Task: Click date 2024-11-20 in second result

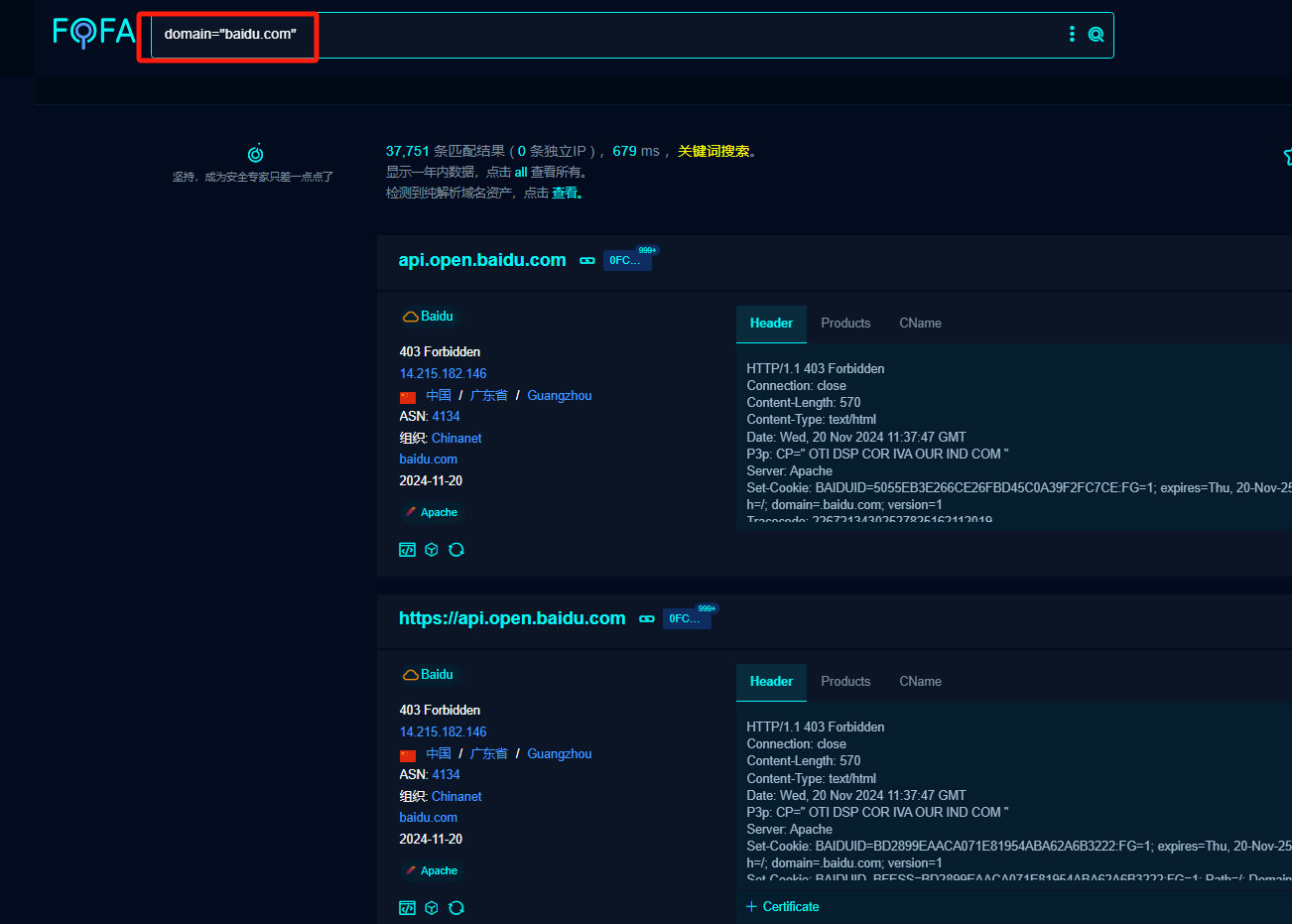Action: (x=431, y=839)
